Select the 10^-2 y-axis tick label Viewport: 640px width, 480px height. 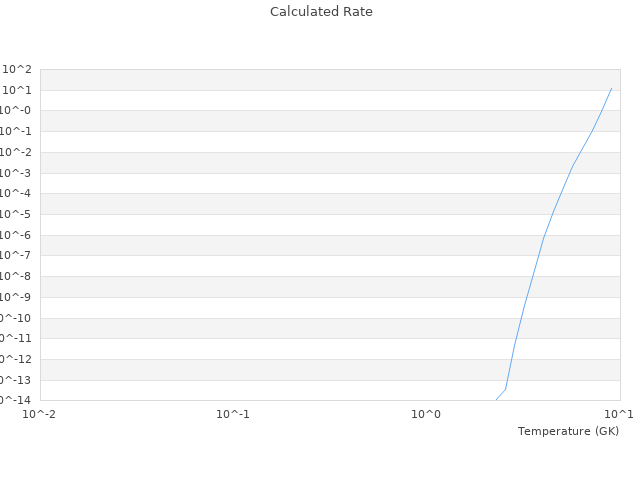click(x=16, y=152)
